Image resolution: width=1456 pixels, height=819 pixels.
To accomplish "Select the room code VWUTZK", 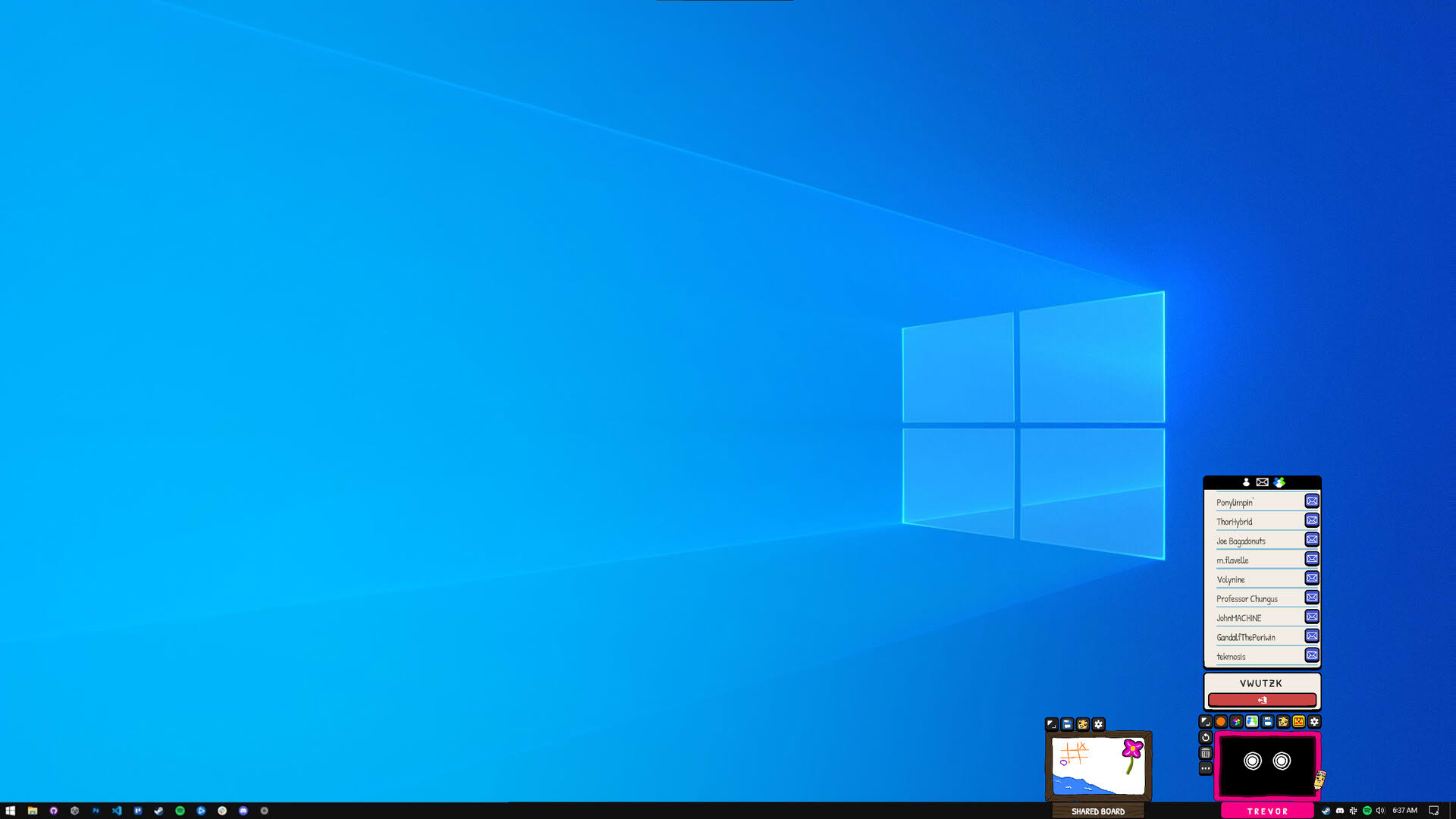I will (1261, 683).
